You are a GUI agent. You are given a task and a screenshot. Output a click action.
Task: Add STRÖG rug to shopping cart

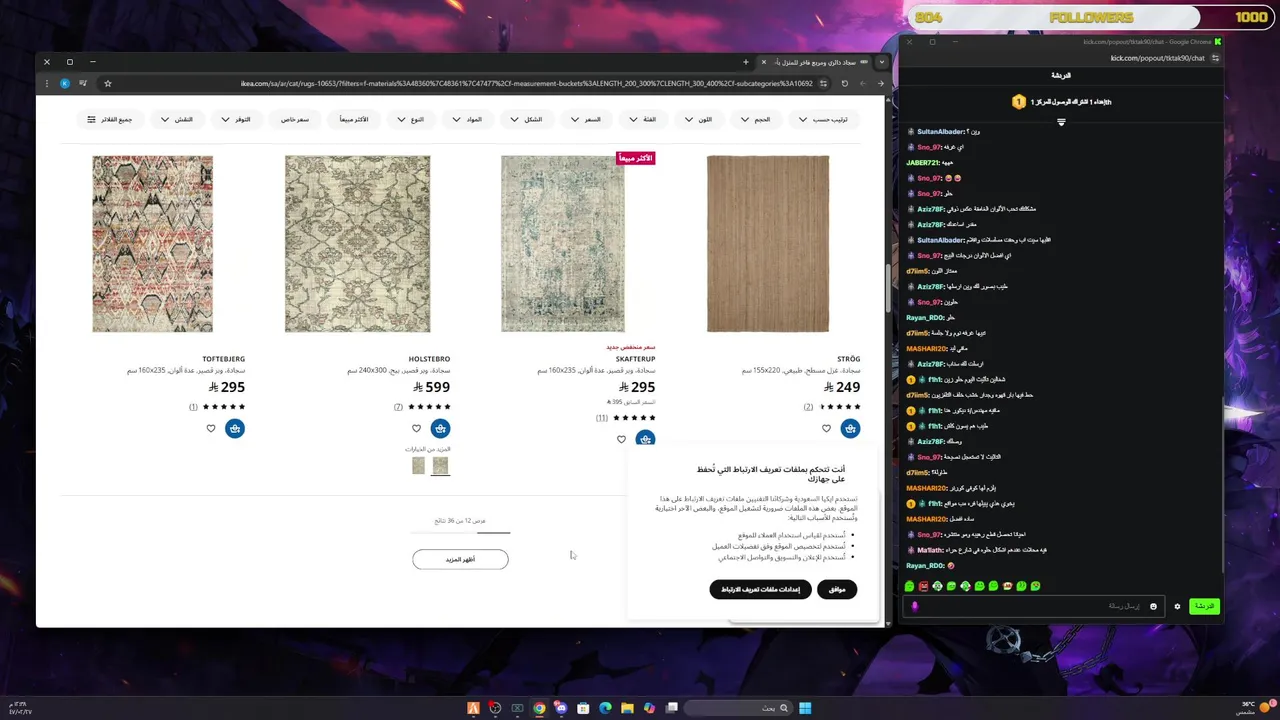850,429
